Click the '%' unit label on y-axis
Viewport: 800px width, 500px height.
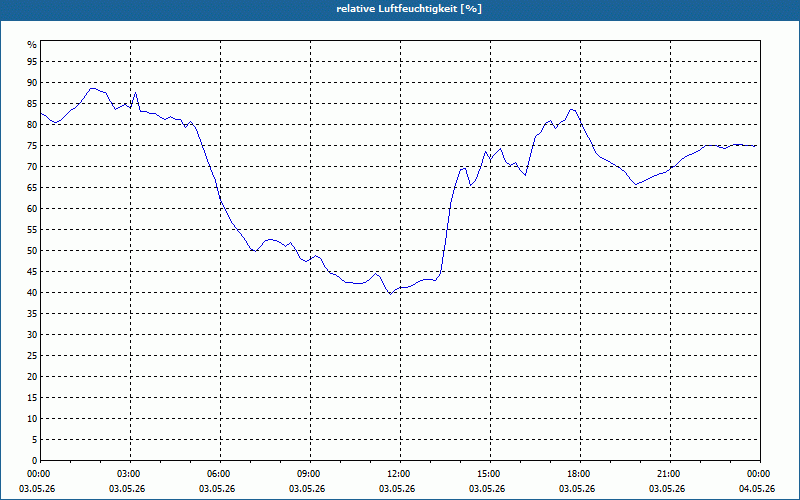pyautogui.click(x=32, y=45)
